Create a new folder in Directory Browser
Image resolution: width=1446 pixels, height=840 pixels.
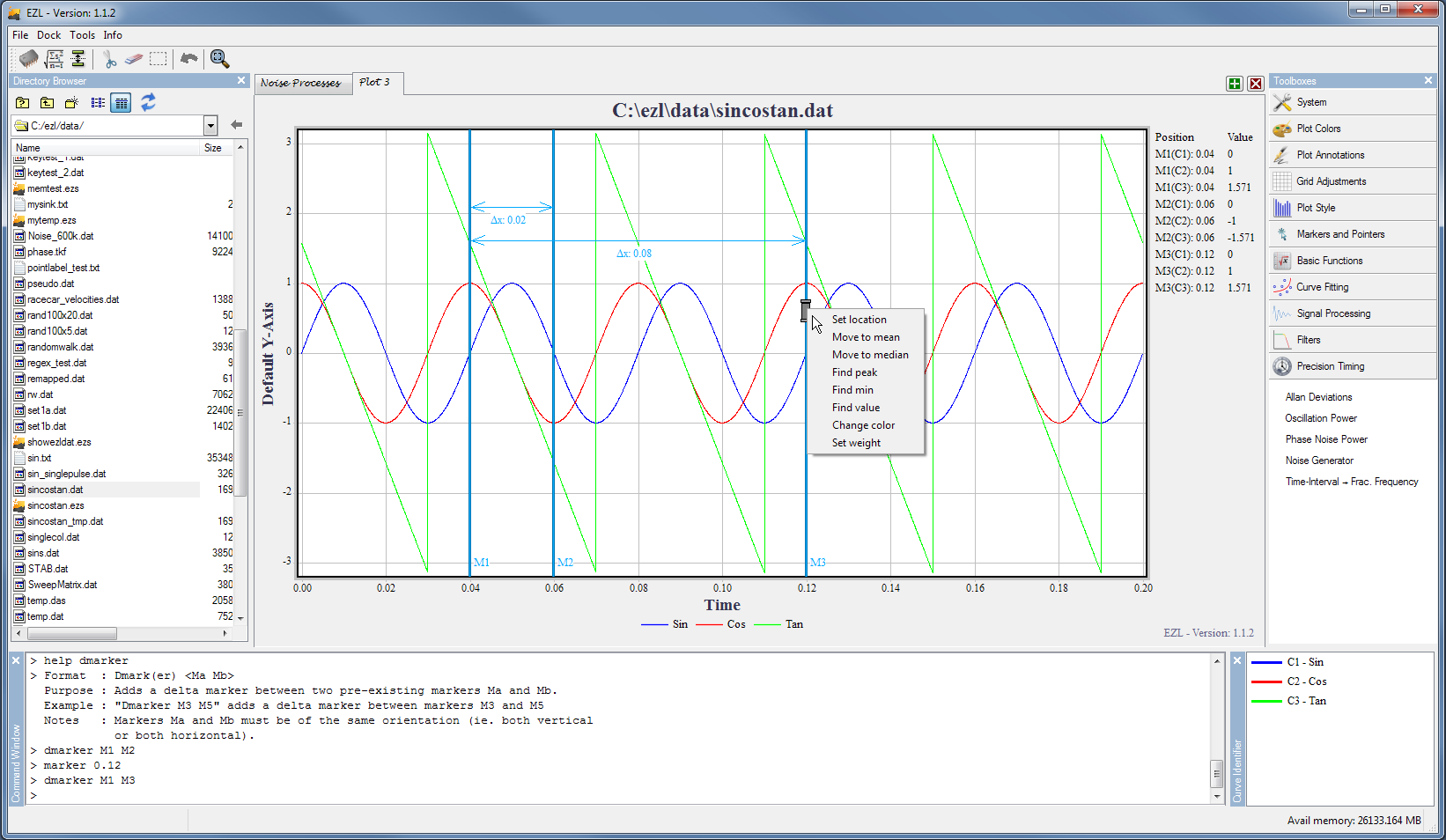(x=72, y=103)
